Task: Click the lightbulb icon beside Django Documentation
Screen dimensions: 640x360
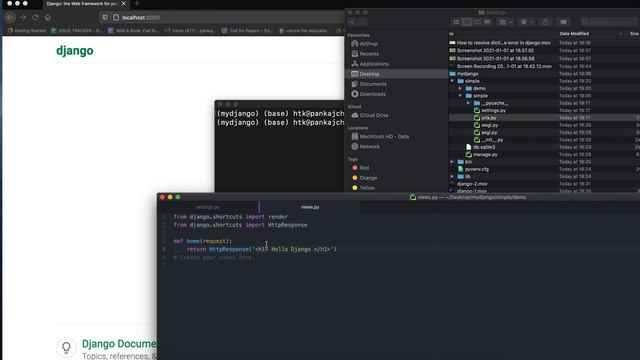Action: (66, 347)
